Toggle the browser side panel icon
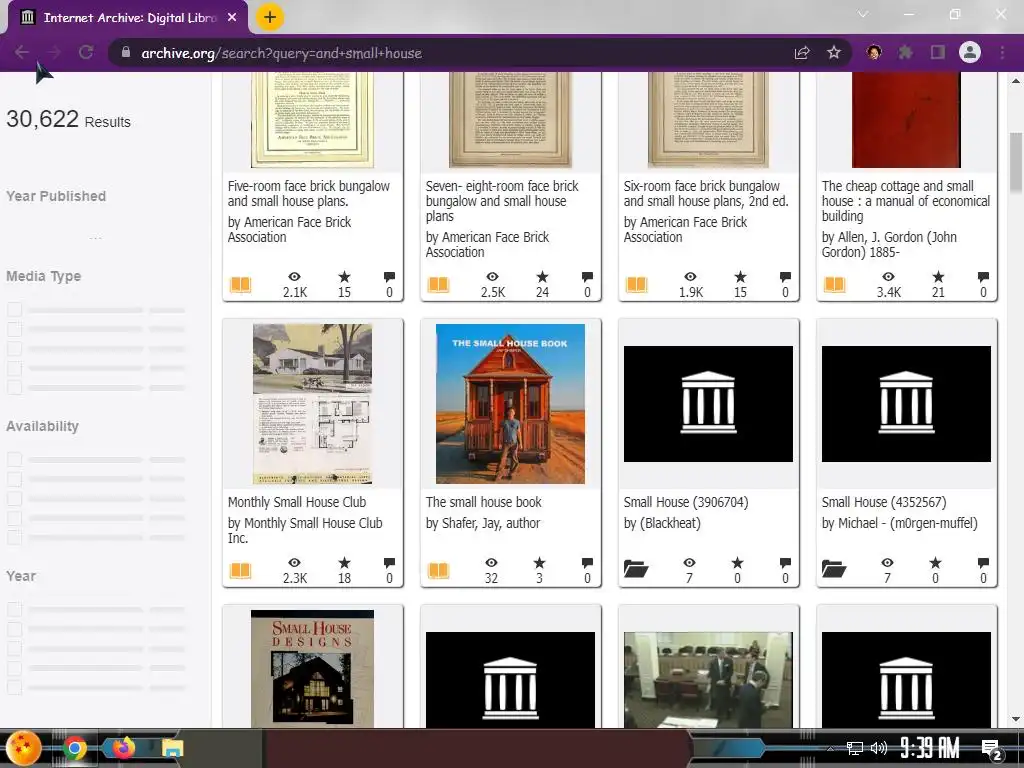Screen dimensions: 1024x768 [x=938, y=52]
